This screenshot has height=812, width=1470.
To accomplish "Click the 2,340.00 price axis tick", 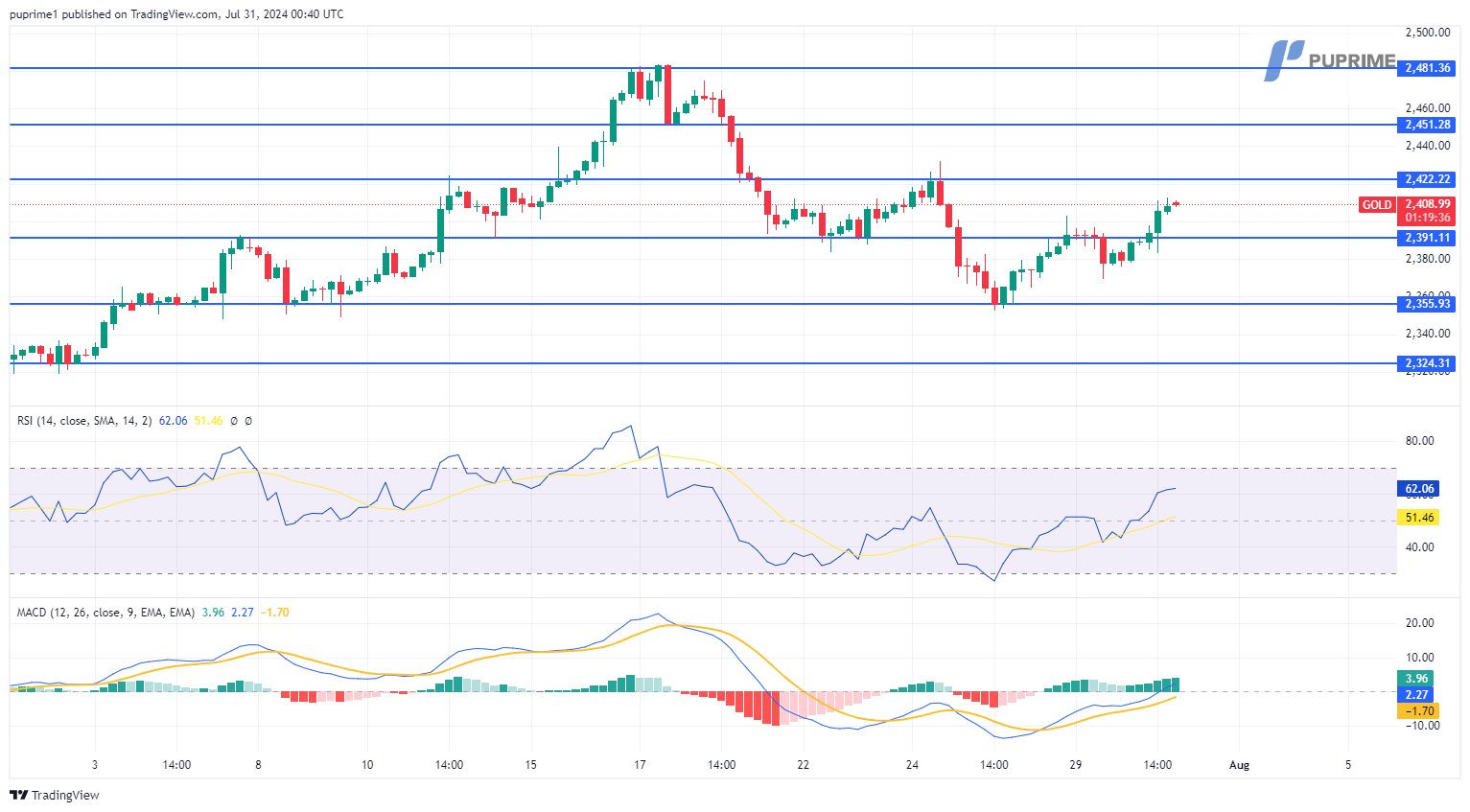I will click(x=1427, y=334).
